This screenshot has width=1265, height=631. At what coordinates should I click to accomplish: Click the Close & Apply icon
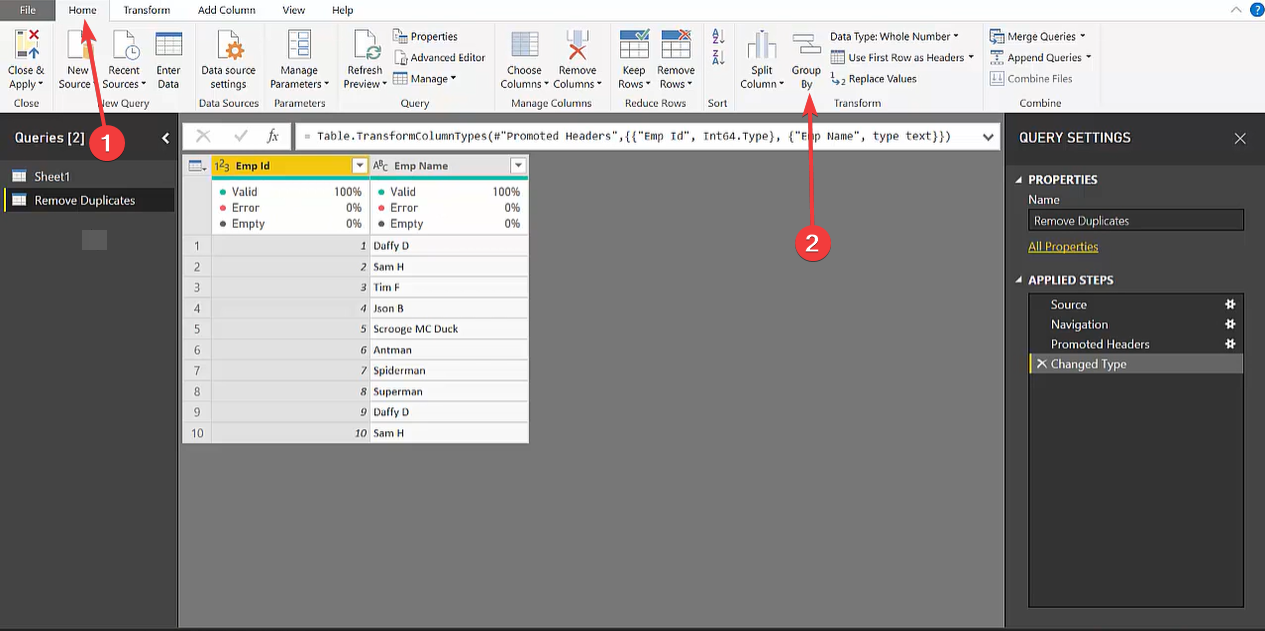[26, 45]
